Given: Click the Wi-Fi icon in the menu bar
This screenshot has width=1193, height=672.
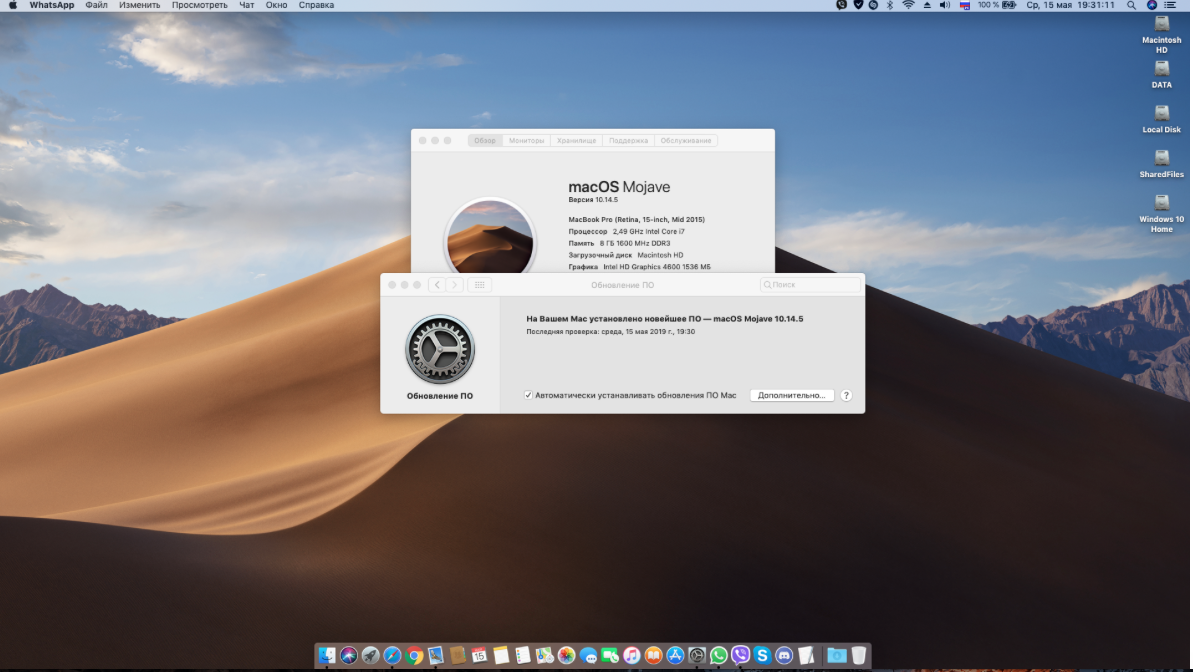Looking at the screenshot, I should (x=906, y=5).
